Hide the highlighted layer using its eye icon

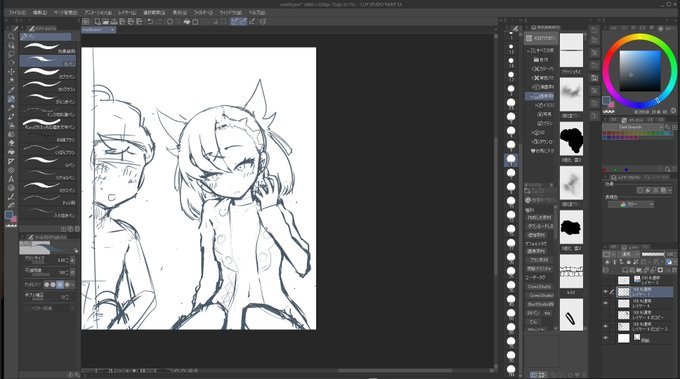pyautogui.click(x=606, y=292)
